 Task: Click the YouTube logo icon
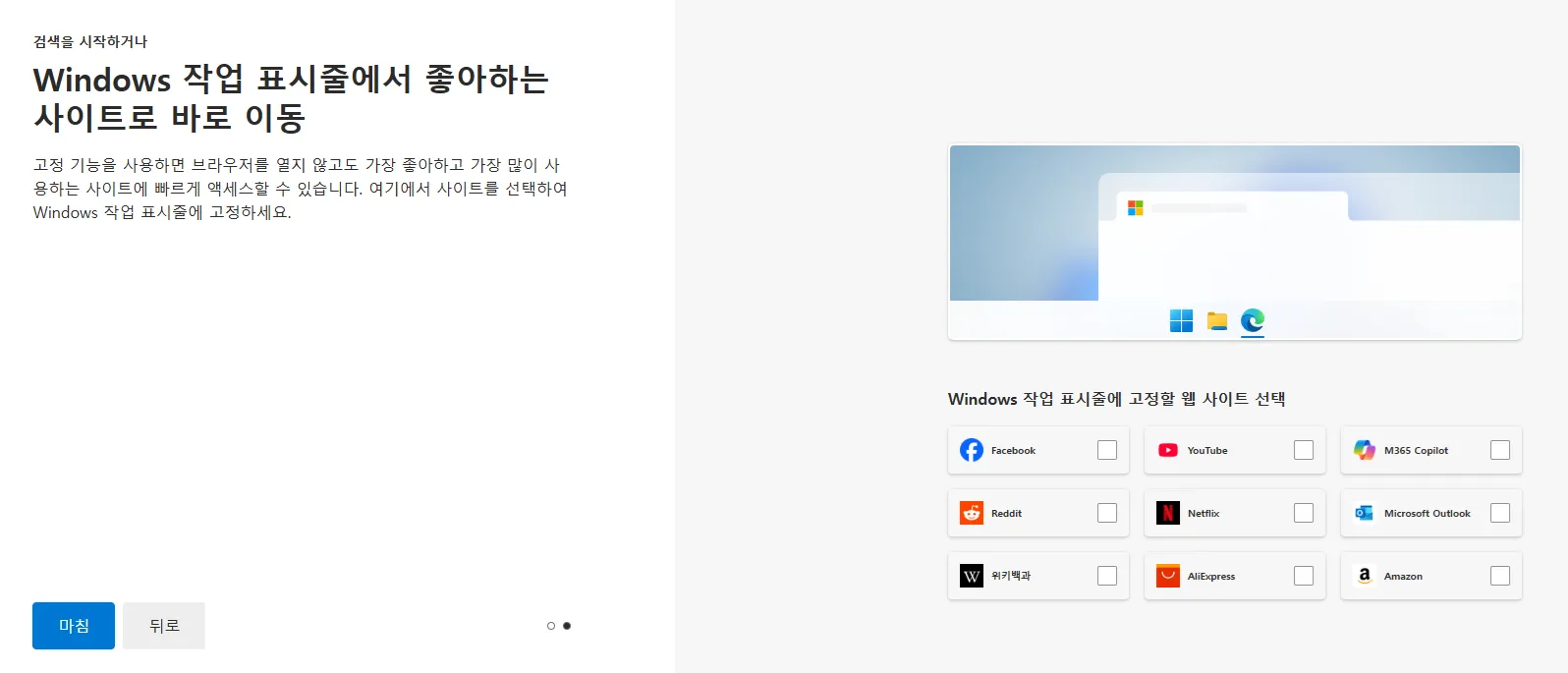pos(1168,450)
